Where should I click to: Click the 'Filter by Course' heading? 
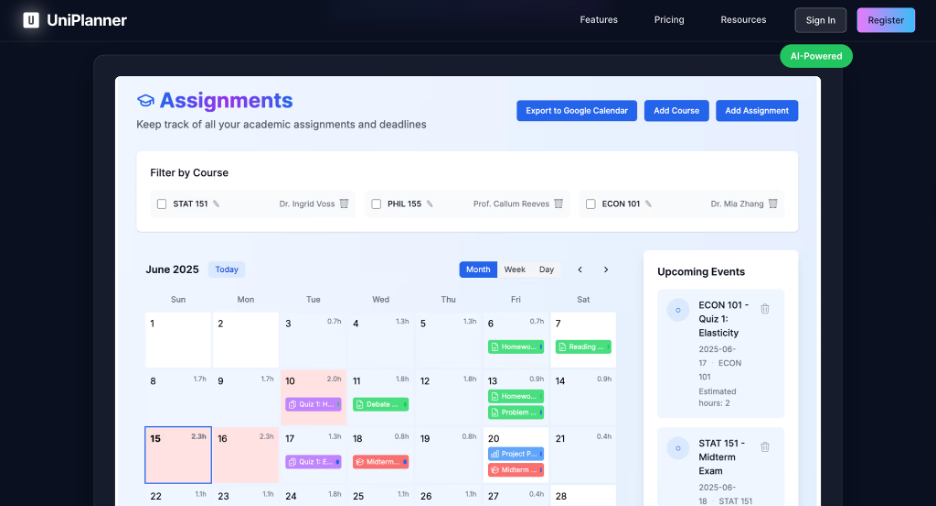click(189, 173)
